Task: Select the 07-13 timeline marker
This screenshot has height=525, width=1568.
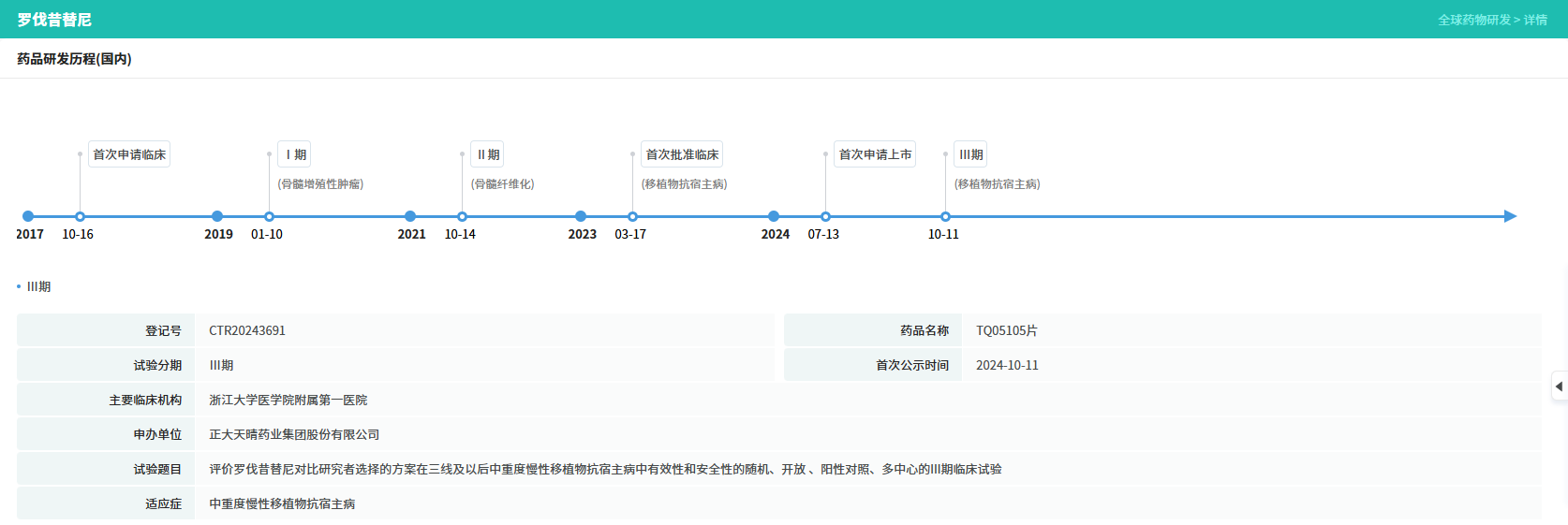Action: (825, 216)
